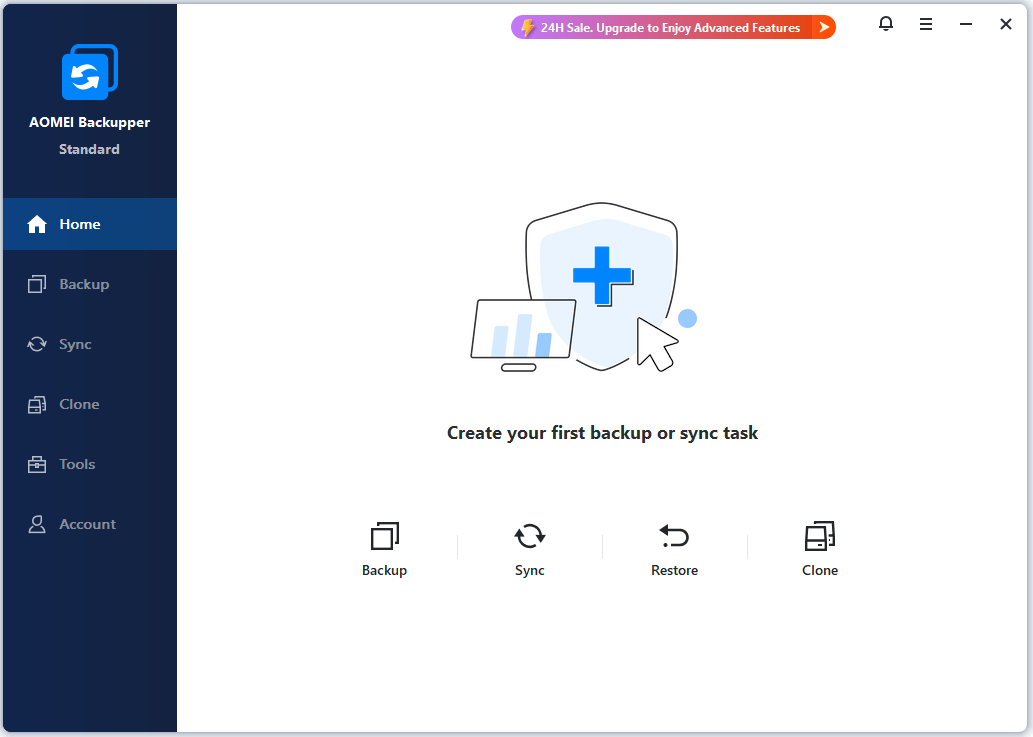Click the 'Standard' edition label

[x=90, y=149]
